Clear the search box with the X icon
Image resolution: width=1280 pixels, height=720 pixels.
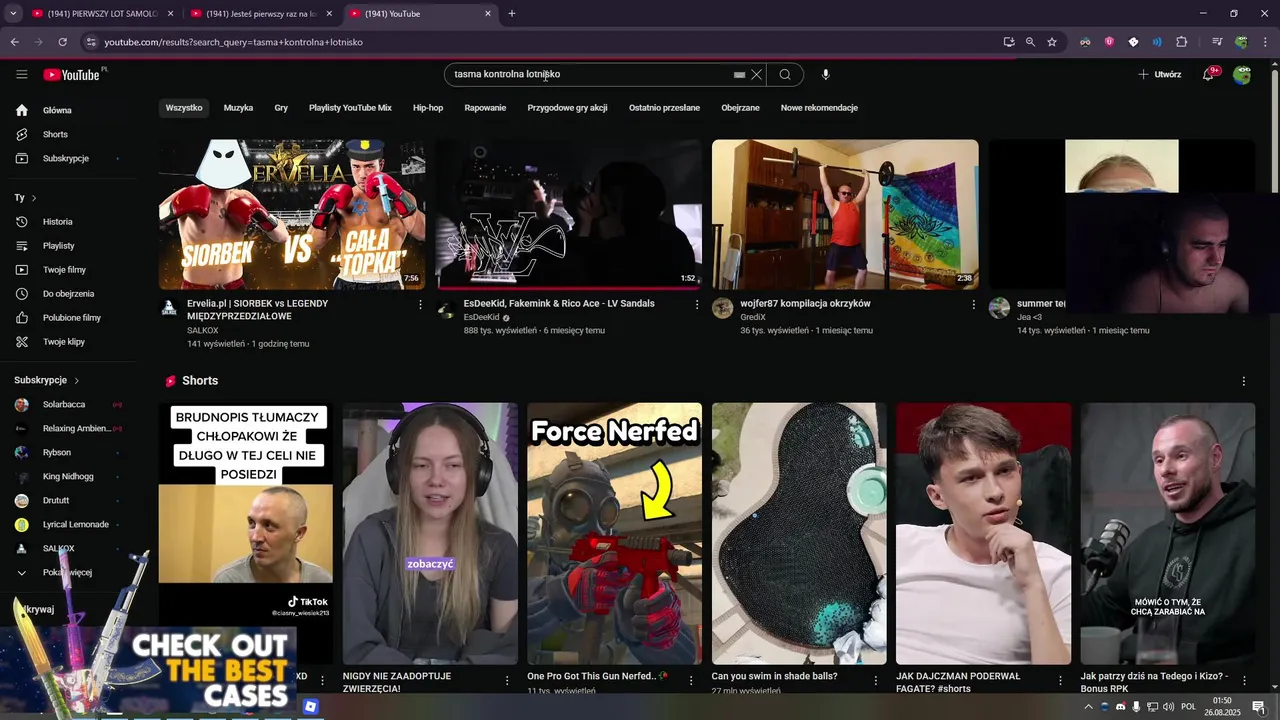[757, 74]
